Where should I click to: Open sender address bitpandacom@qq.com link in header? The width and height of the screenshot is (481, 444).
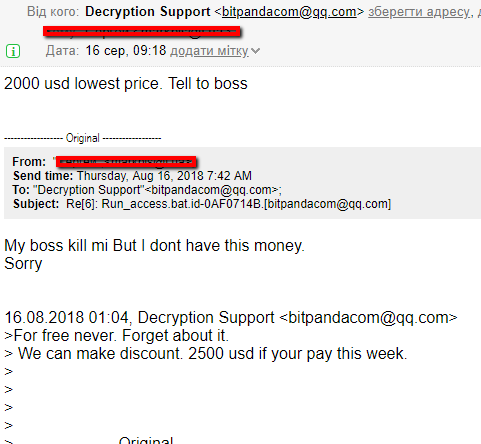[x=289, y=12]
